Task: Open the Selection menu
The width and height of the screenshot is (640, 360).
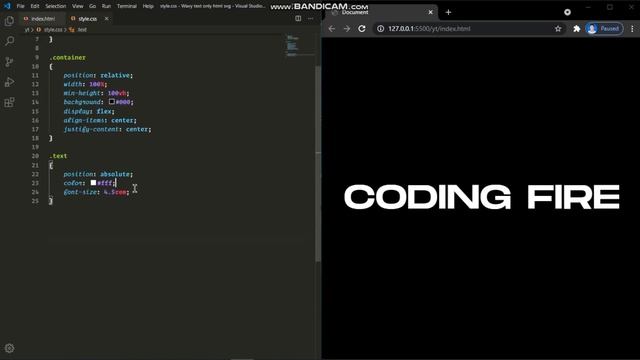Action: coord(56,6)
